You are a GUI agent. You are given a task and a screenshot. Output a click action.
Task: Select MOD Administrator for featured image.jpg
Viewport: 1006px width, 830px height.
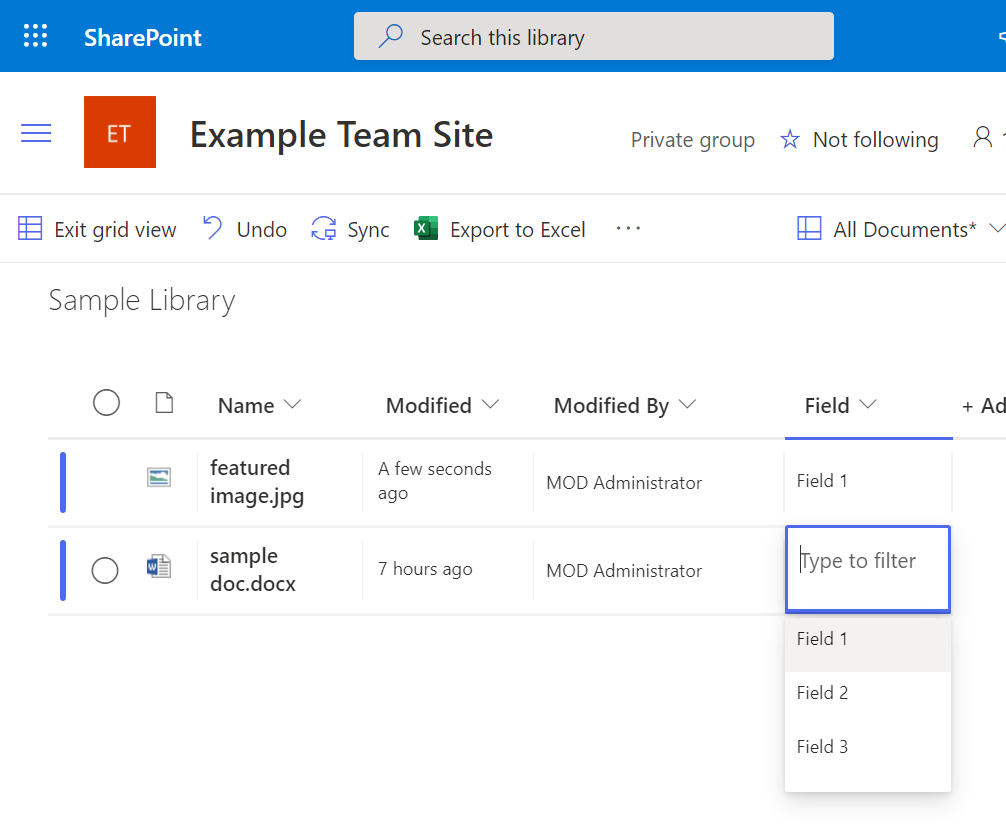[x=658, y=482]
